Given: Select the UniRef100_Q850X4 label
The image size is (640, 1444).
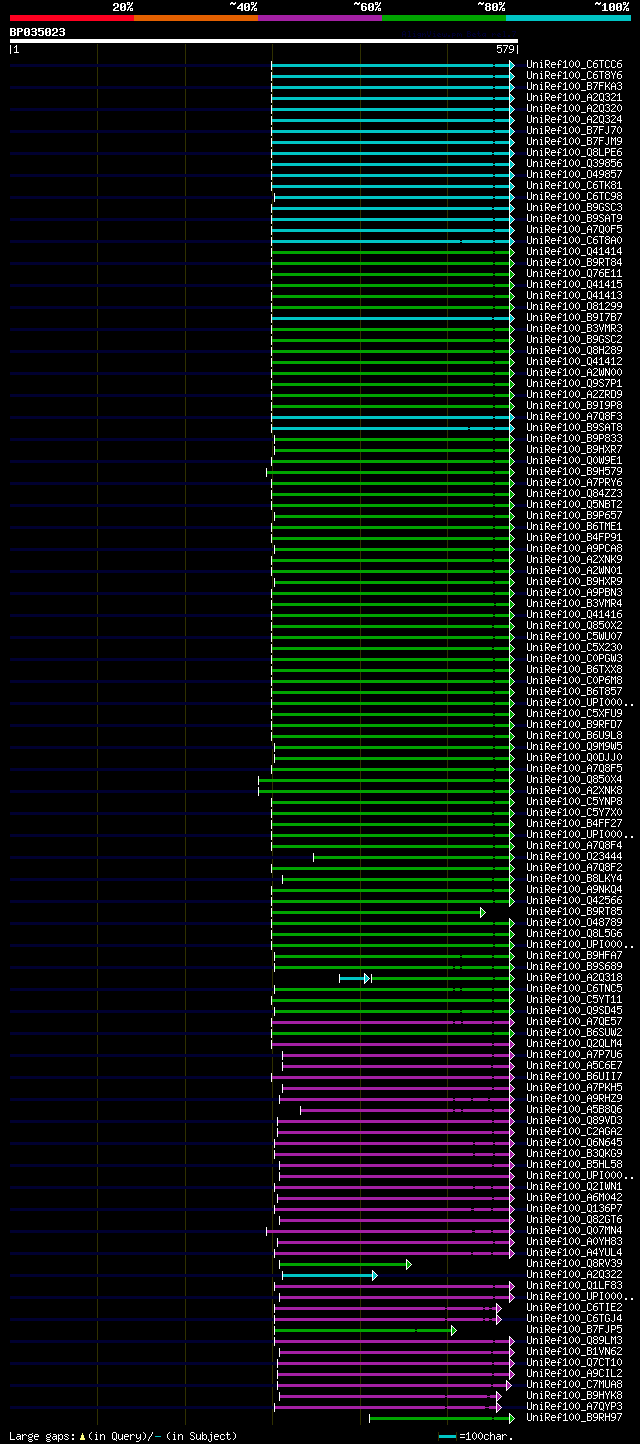Looking at the screenshot, I should point(573,780).
